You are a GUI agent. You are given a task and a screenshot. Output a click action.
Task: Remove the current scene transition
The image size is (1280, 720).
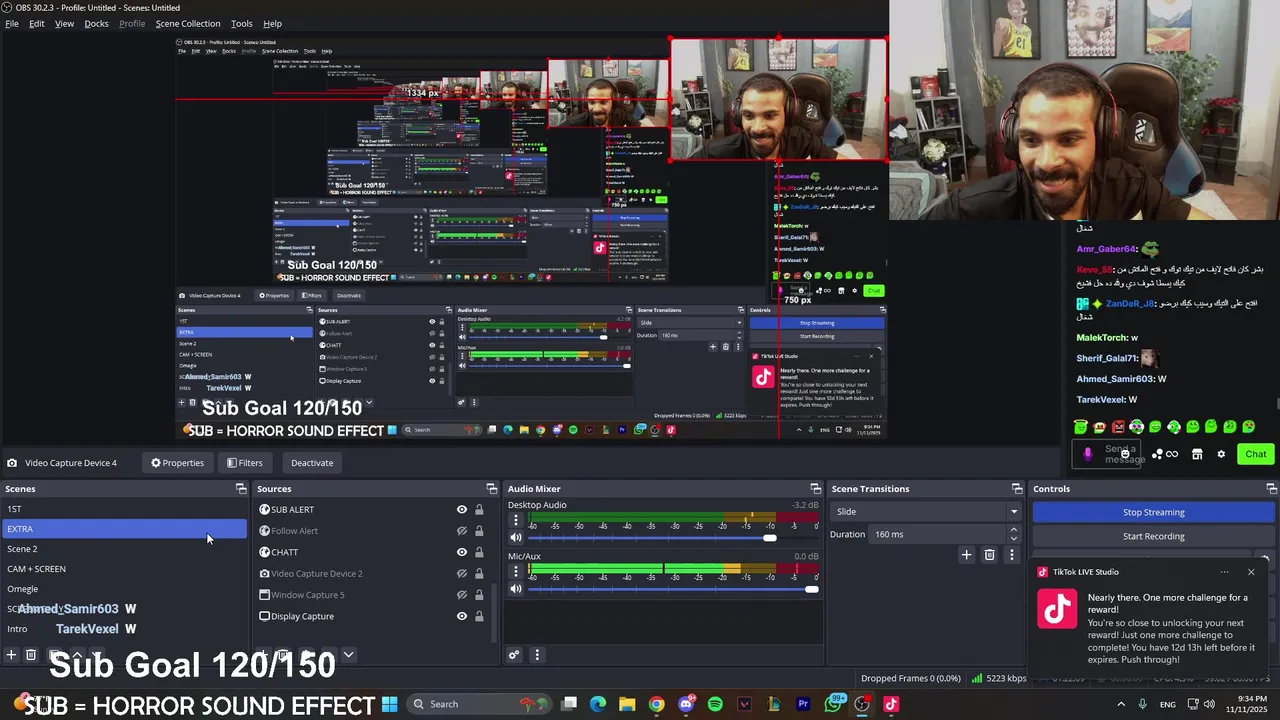[989, 555]
